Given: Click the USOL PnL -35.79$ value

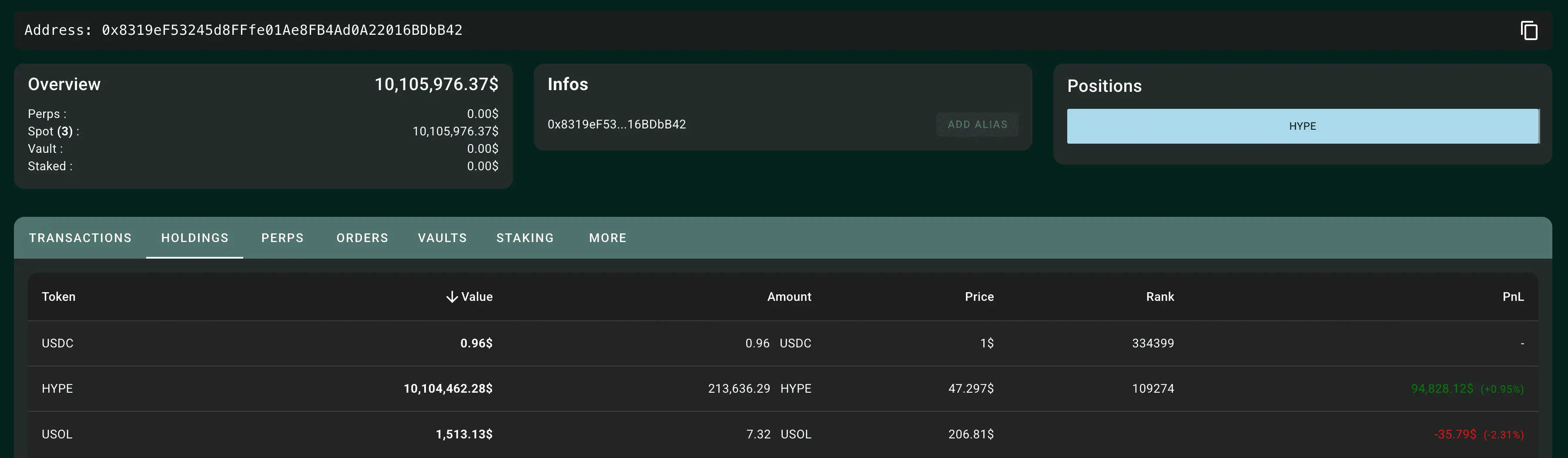Looking at the screenshot, I should tap(1455, 434).
